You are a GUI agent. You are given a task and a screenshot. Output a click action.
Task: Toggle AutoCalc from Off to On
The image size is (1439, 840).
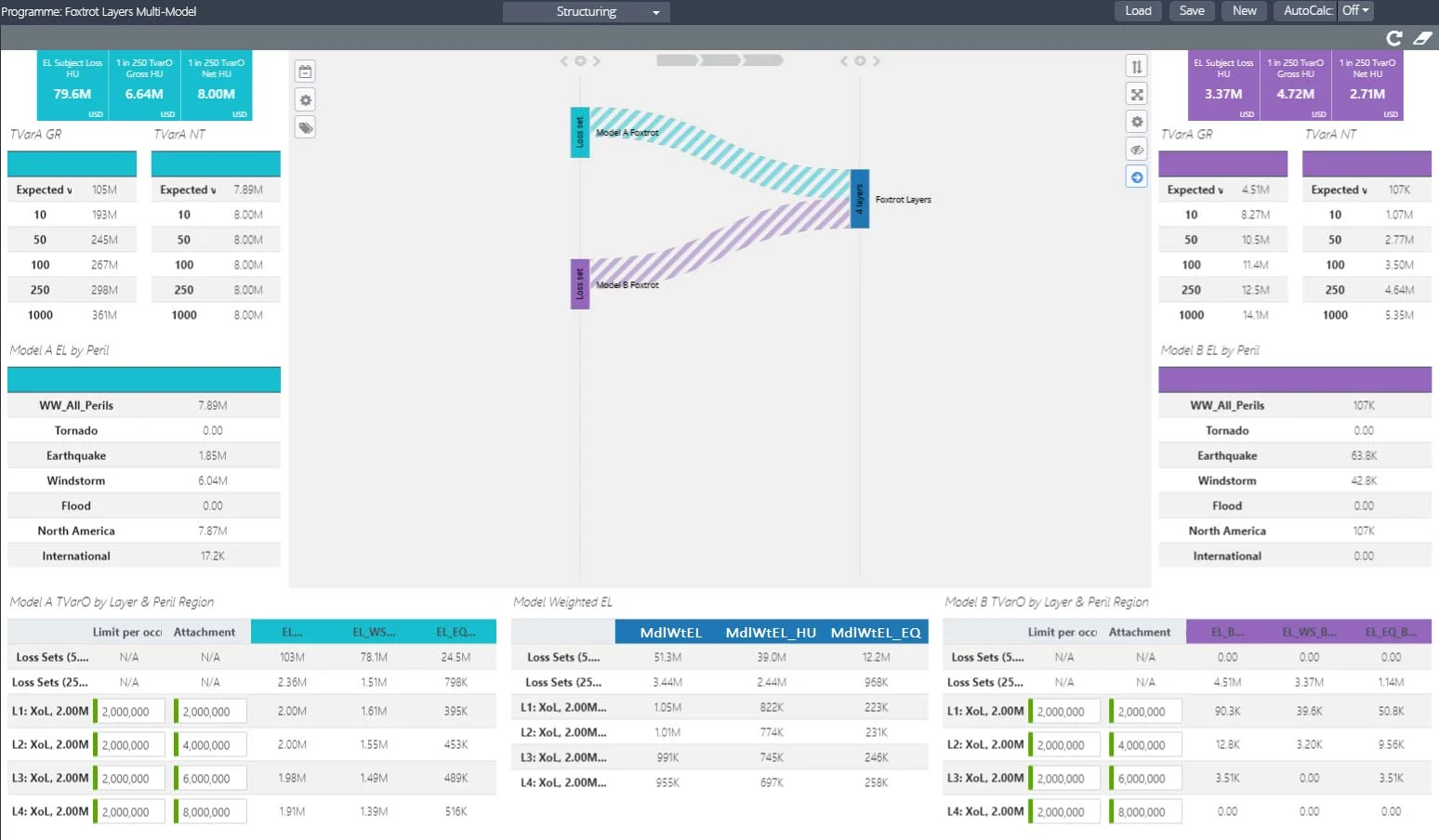click(1354, 10)
